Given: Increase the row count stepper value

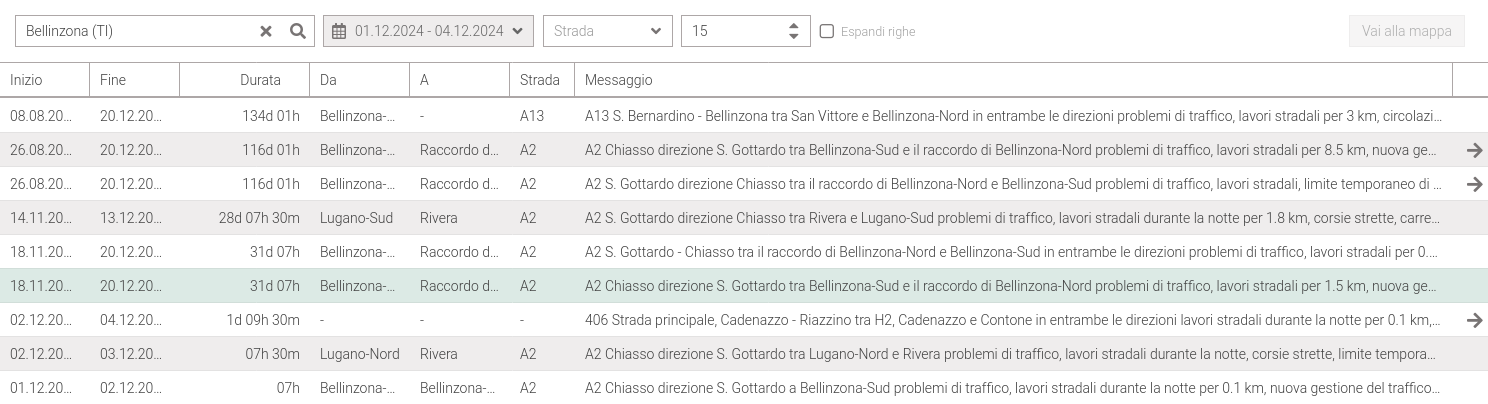Looking at the screenshot, I should 793,25.
